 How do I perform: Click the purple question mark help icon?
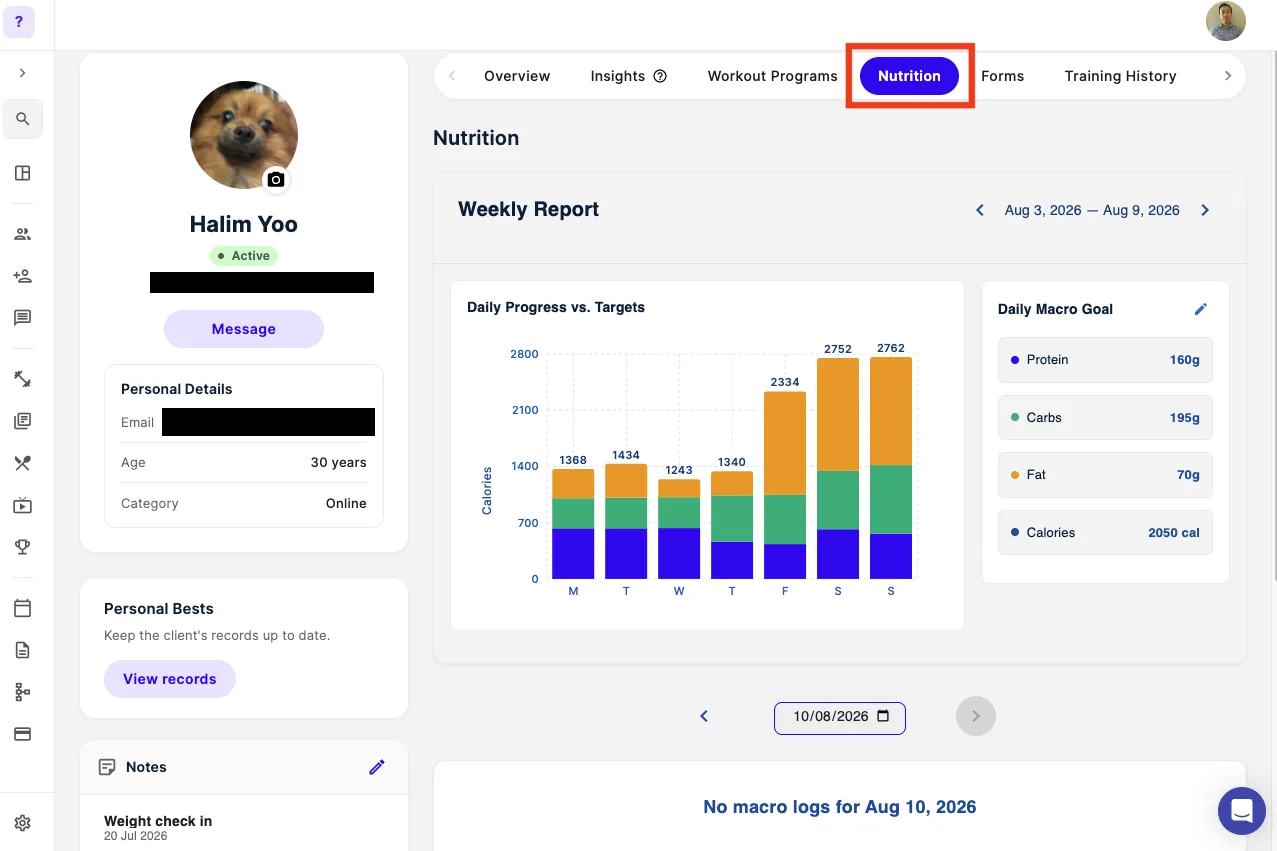[x=19, y=21]
